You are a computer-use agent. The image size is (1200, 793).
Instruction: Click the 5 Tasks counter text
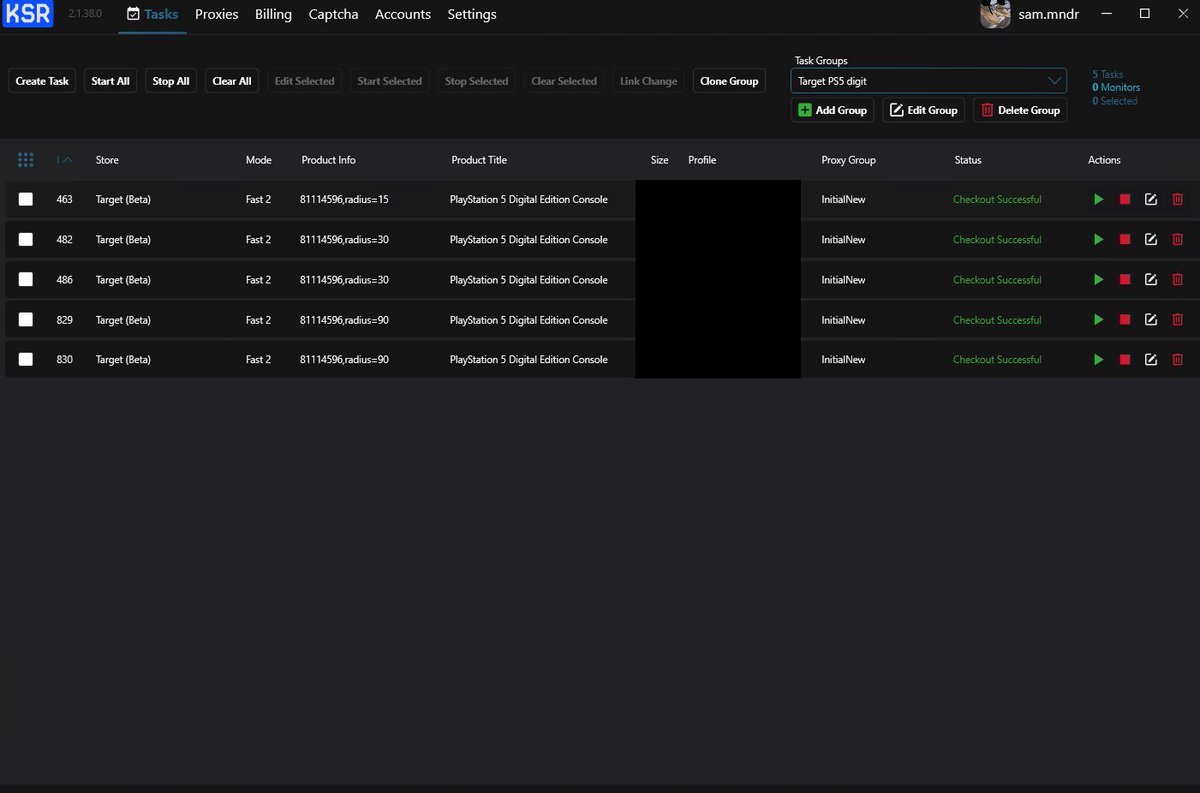coord(1108,75)
